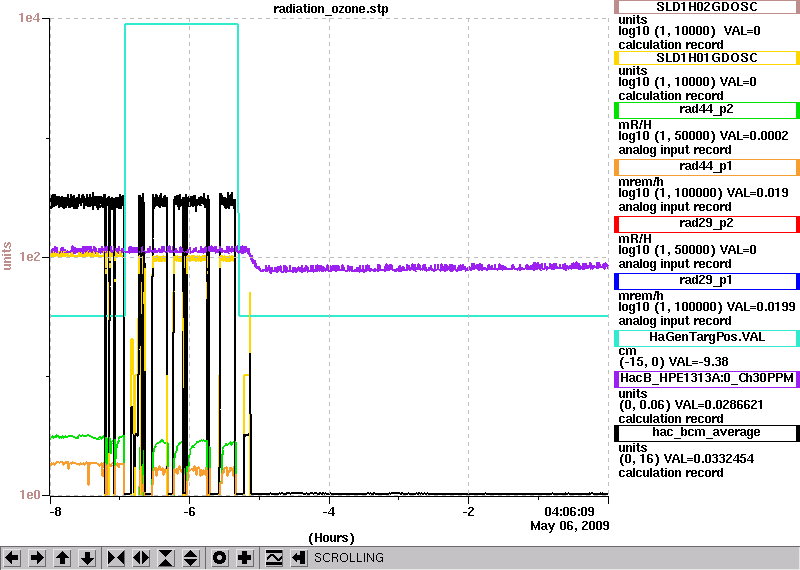Viewport: 800px width, 570px height.
Task: Pan the graph down with arrow button
Action: [87, 558]
